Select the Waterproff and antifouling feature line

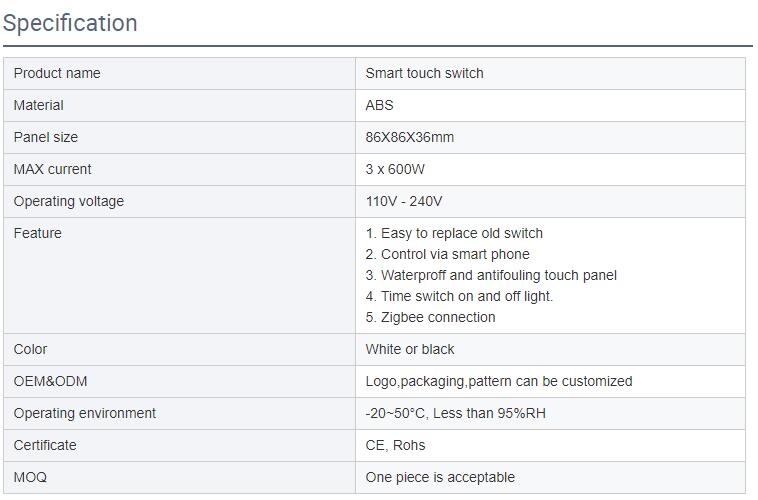491,275
